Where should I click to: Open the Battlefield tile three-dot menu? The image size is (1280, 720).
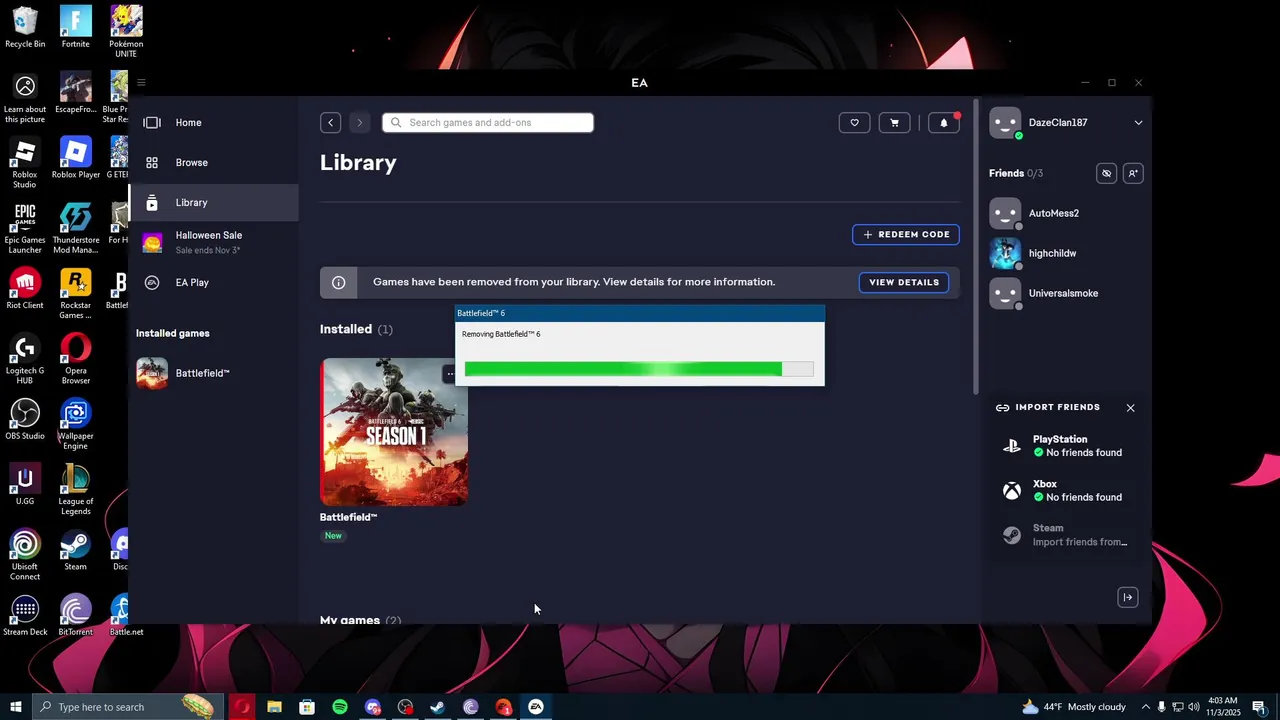(x=450, y=374)
